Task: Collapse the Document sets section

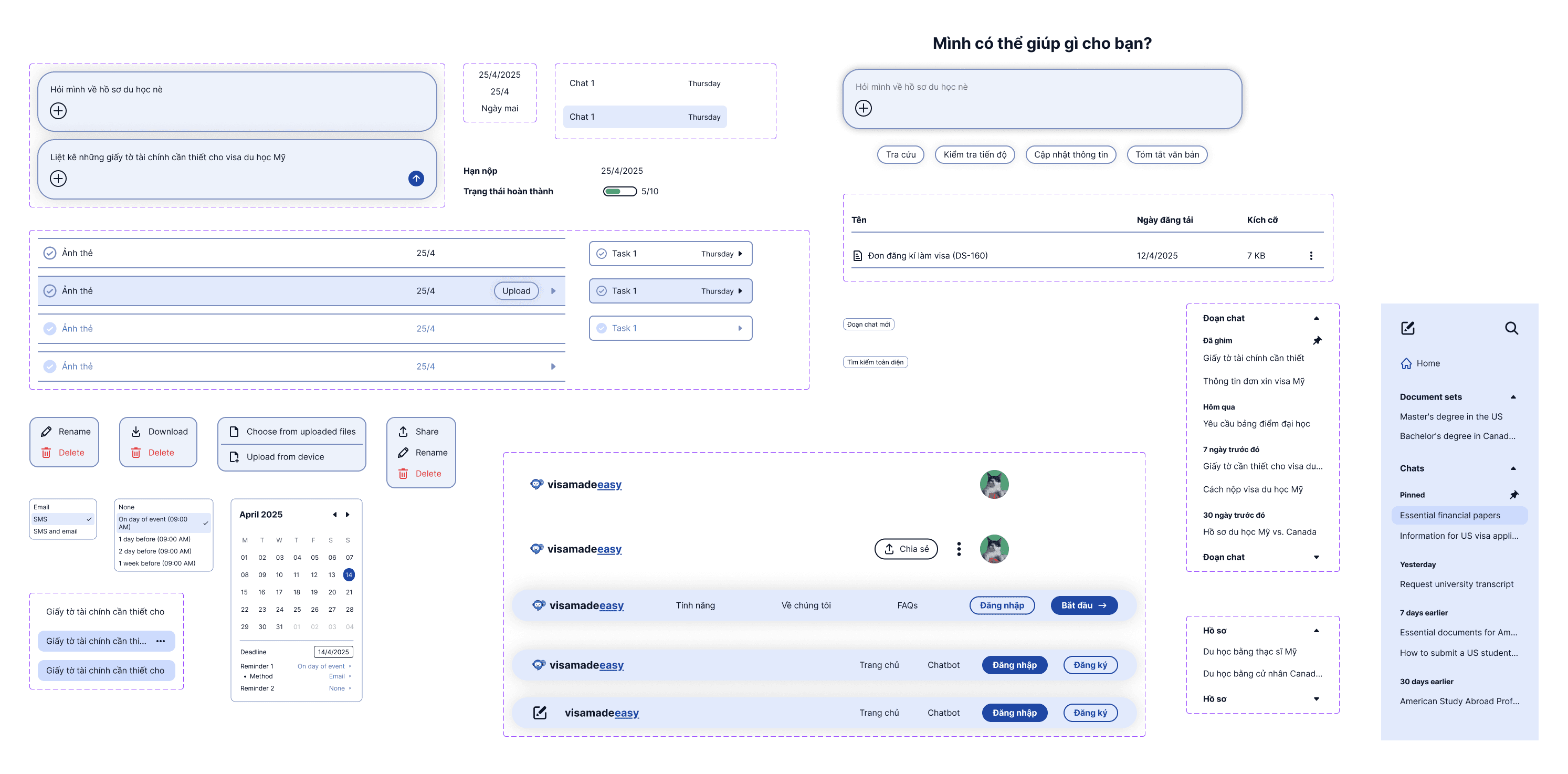Action: pyautogui.click(x=1512, y=397)
